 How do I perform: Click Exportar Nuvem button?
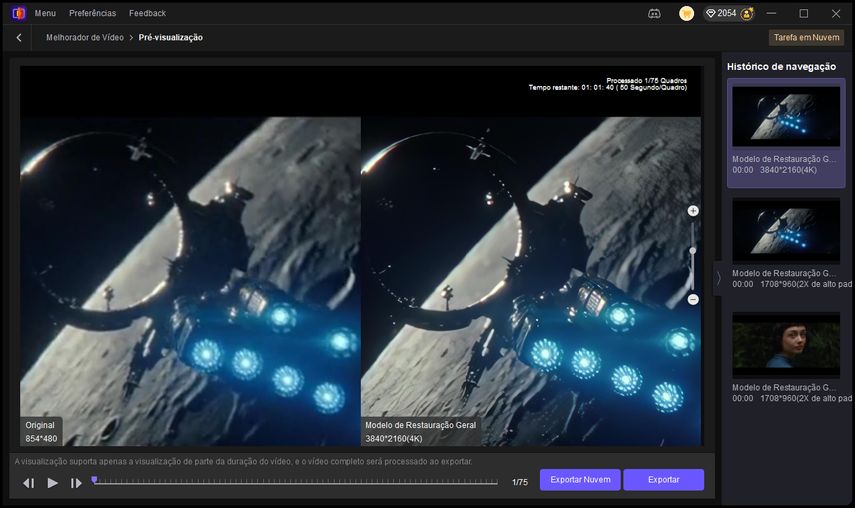coord(580,480)
